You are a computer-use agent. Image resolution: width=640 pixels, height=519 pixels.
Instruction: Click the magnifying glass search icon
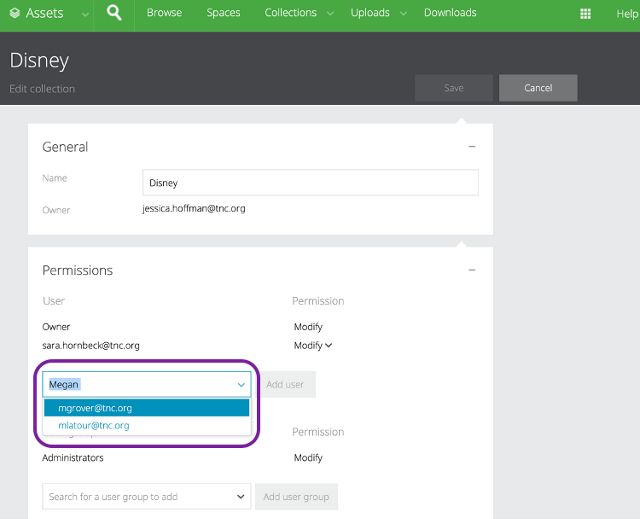[x=114, y=14]
